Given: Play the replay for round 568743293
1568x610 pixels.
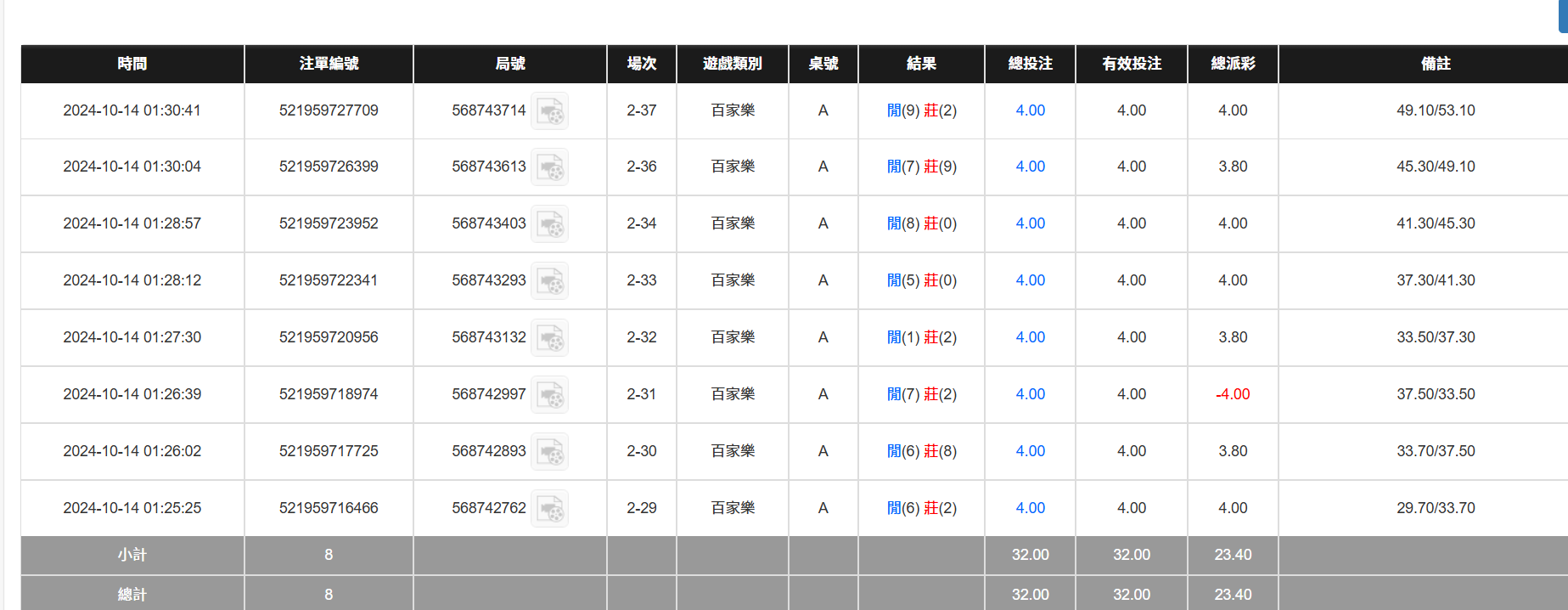Looking at the screenshot, I should coord(549,281).
